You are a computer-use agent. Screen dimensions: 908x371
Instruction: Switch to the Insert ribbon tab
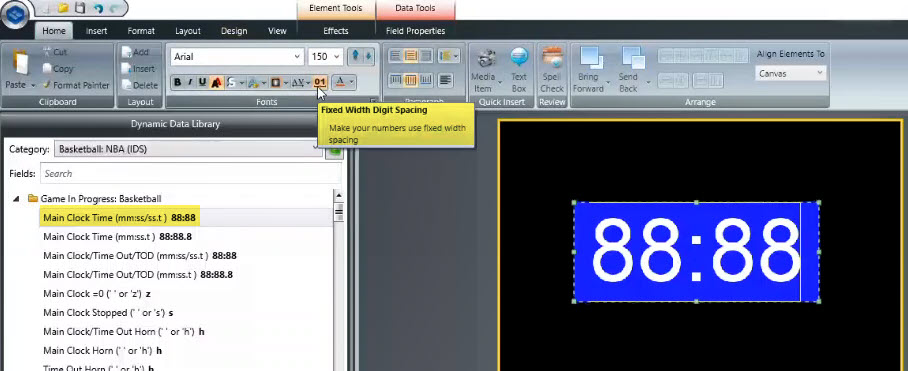(97, 31)
